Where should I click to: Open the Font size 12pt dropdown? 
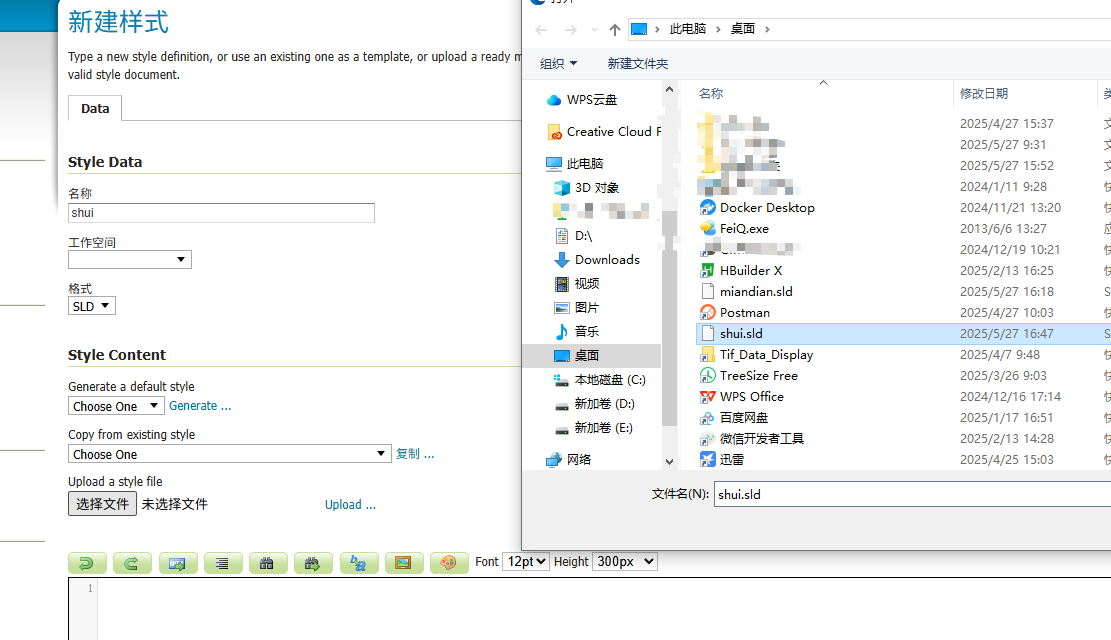526,562
